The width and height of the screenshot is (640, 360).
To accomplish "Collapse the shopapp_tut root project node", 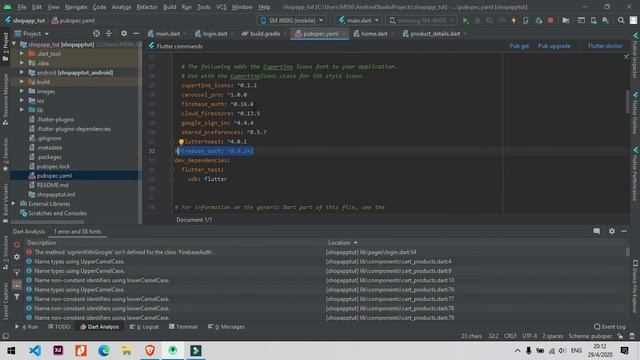I will click(13, 44).
